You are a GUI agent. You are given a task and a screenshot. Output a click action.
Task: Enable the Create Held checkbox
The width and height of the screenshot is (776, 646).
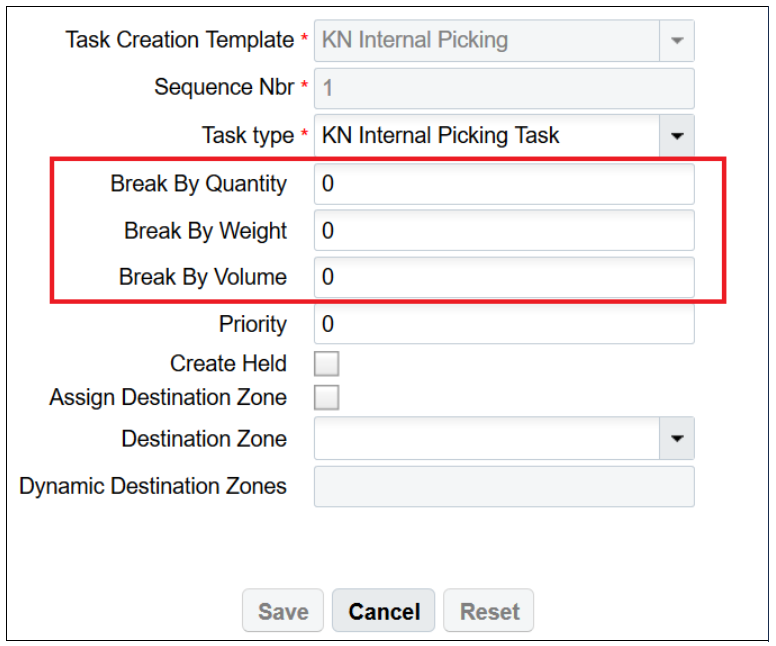(327, 364)
